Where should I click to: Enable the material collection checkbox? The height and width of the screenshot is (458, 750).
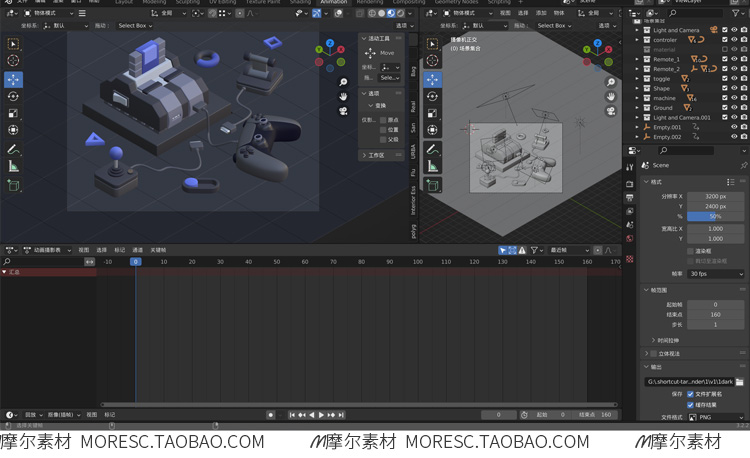tap(725, 49)
